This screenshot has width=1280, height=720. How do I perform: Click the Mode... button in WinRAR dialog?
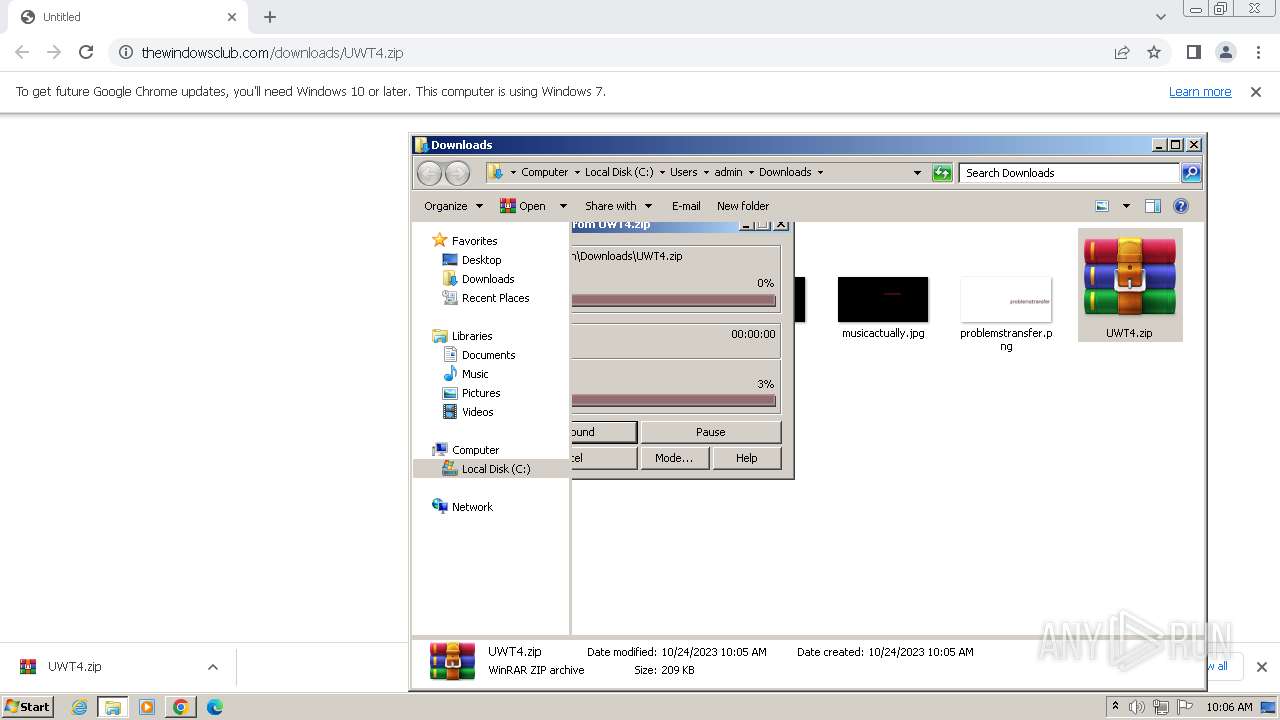tap(674, 458)
